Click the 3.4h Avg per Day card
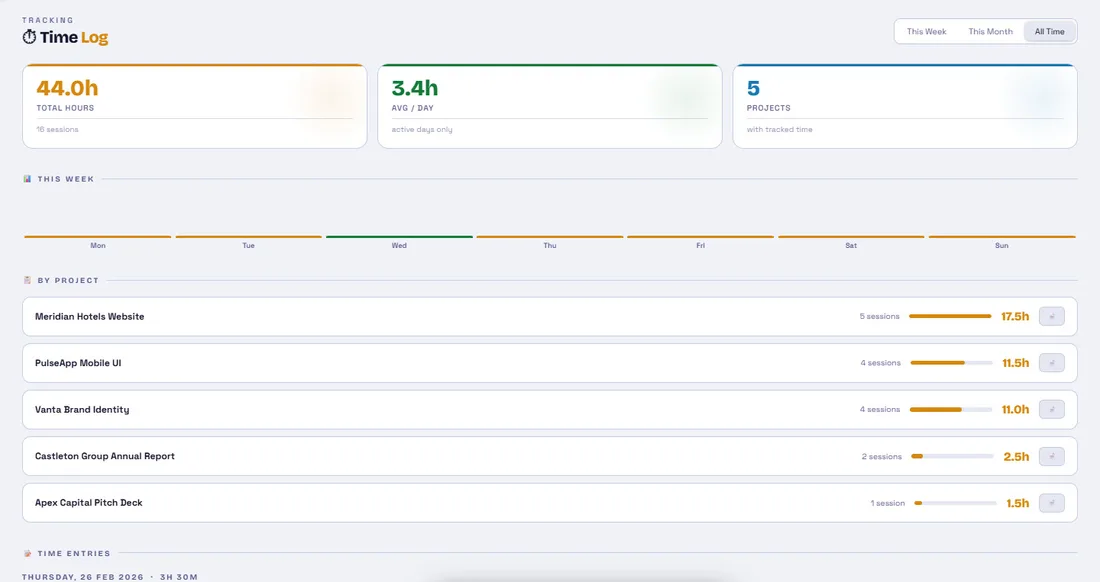The image size is (1100, 582). (550, 105)
